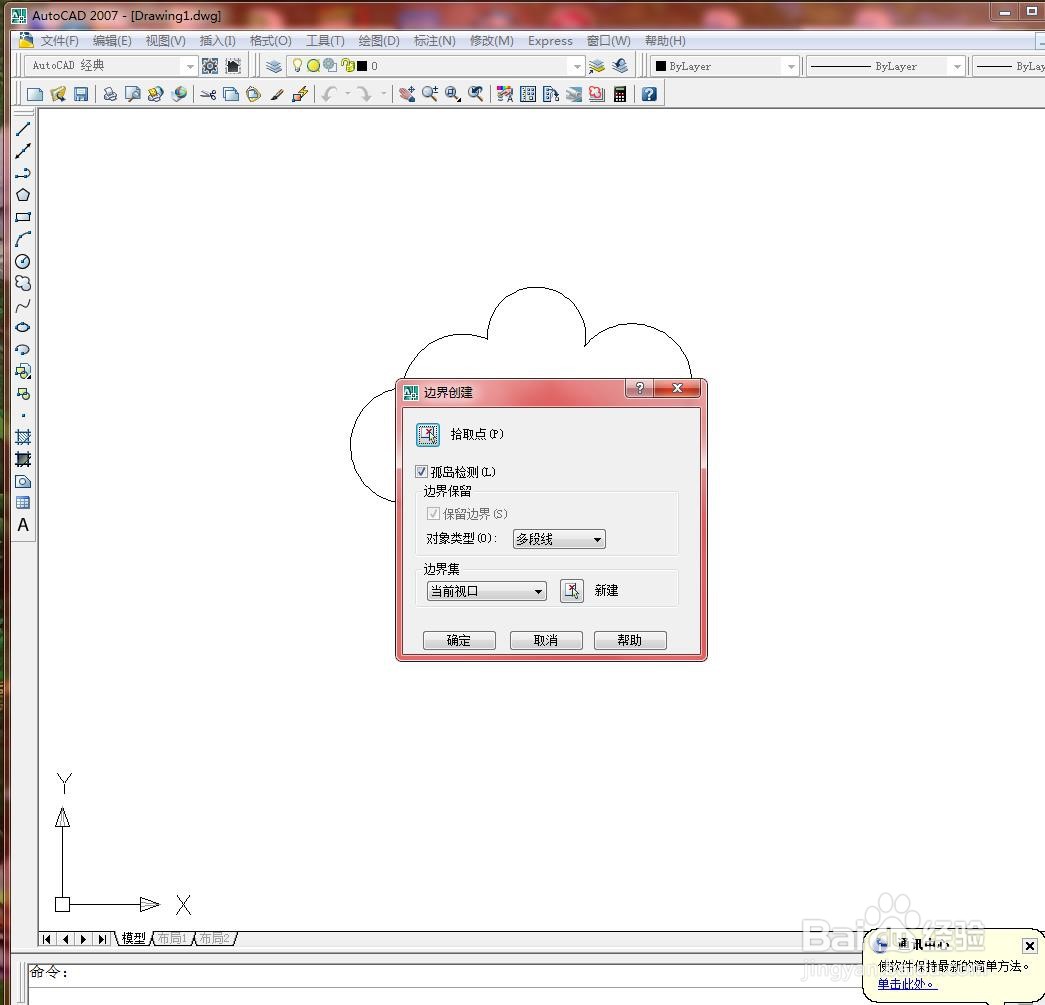
Task: Click the Pan realtime icon
Action: (407, 94)
